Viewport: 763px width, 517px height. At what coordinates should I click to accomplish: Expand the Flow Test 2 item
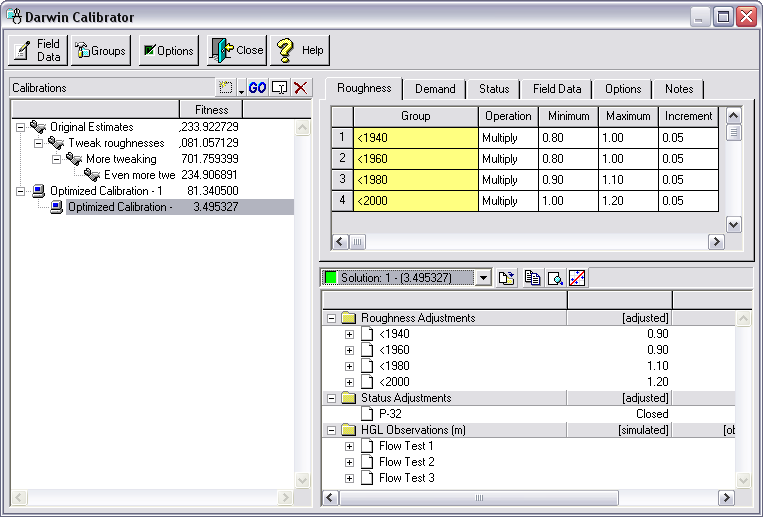[349, 462]
